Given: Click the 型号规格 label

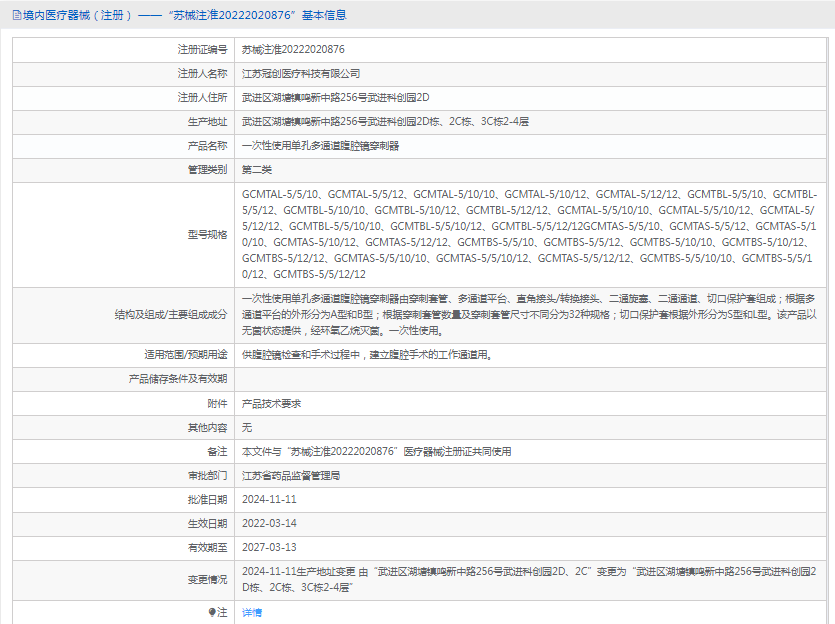Looking at the screenshot, I should (207, 234).
